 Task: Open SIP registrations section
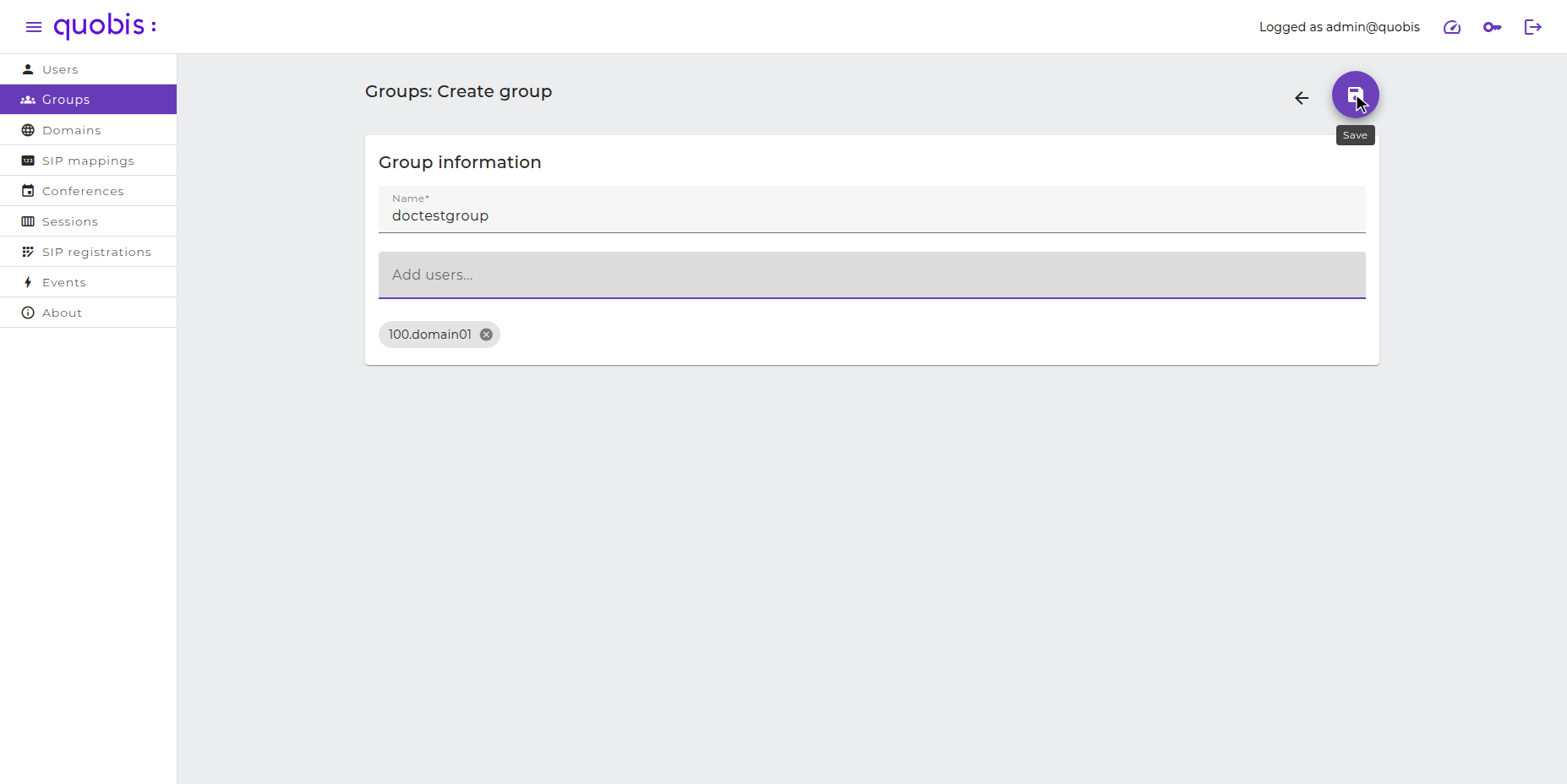pyautogui.click(x=89, y=252)
